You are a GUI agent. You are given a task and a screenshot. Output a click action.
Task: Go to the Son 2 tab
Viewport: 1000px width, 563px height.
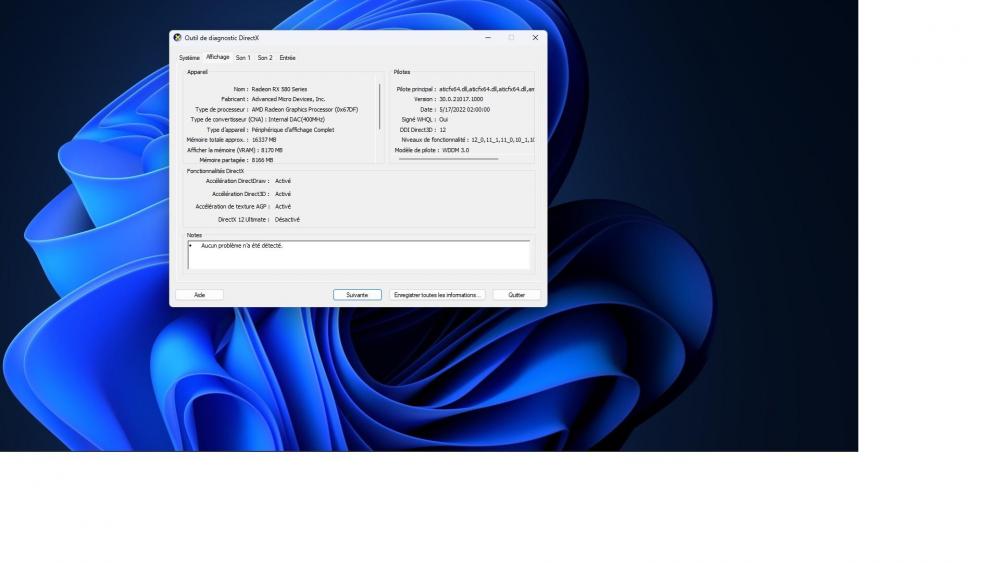265,58
